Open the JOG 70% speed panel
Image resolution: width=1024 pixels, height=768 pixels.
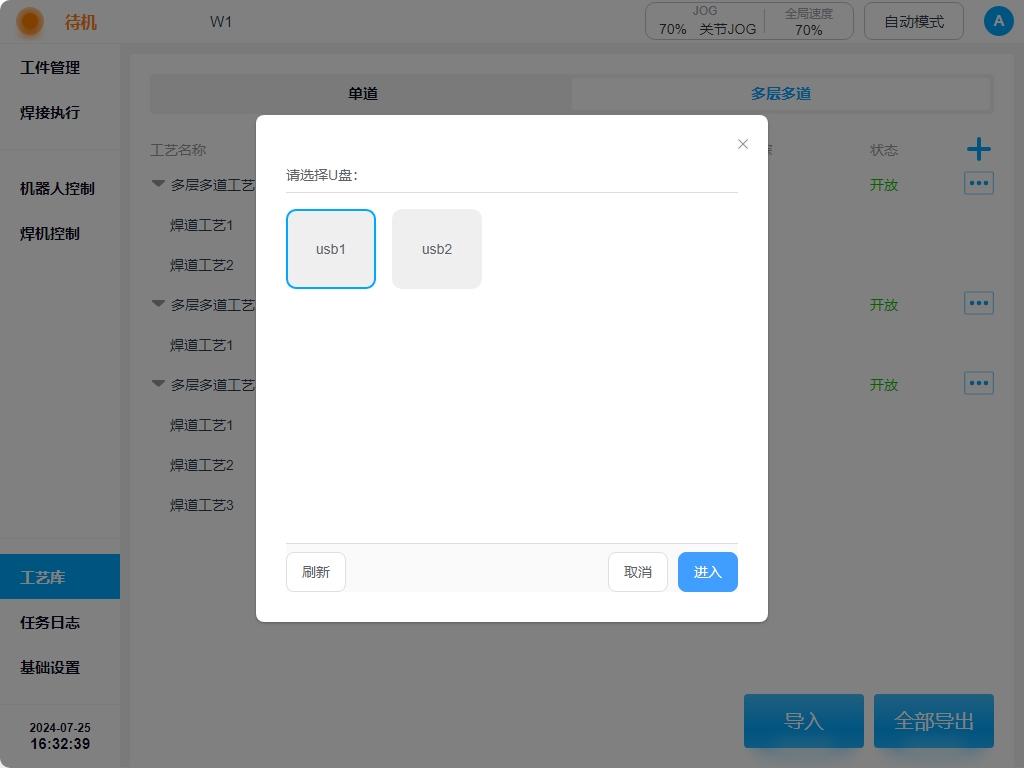(704, 21)
